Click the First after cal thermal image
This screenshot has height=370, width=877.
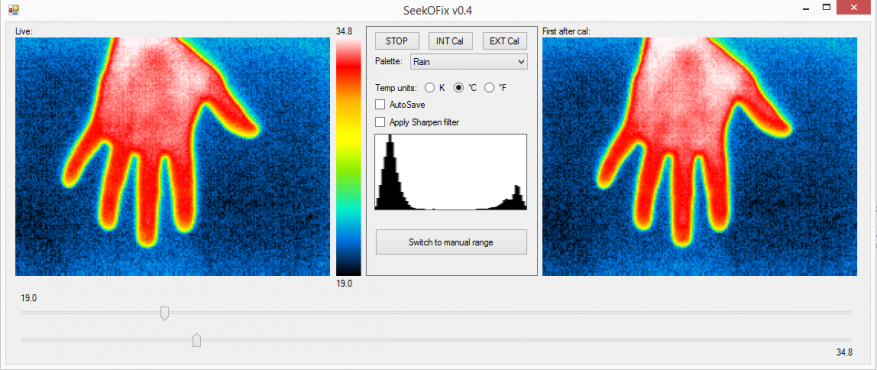pos(700,156)
